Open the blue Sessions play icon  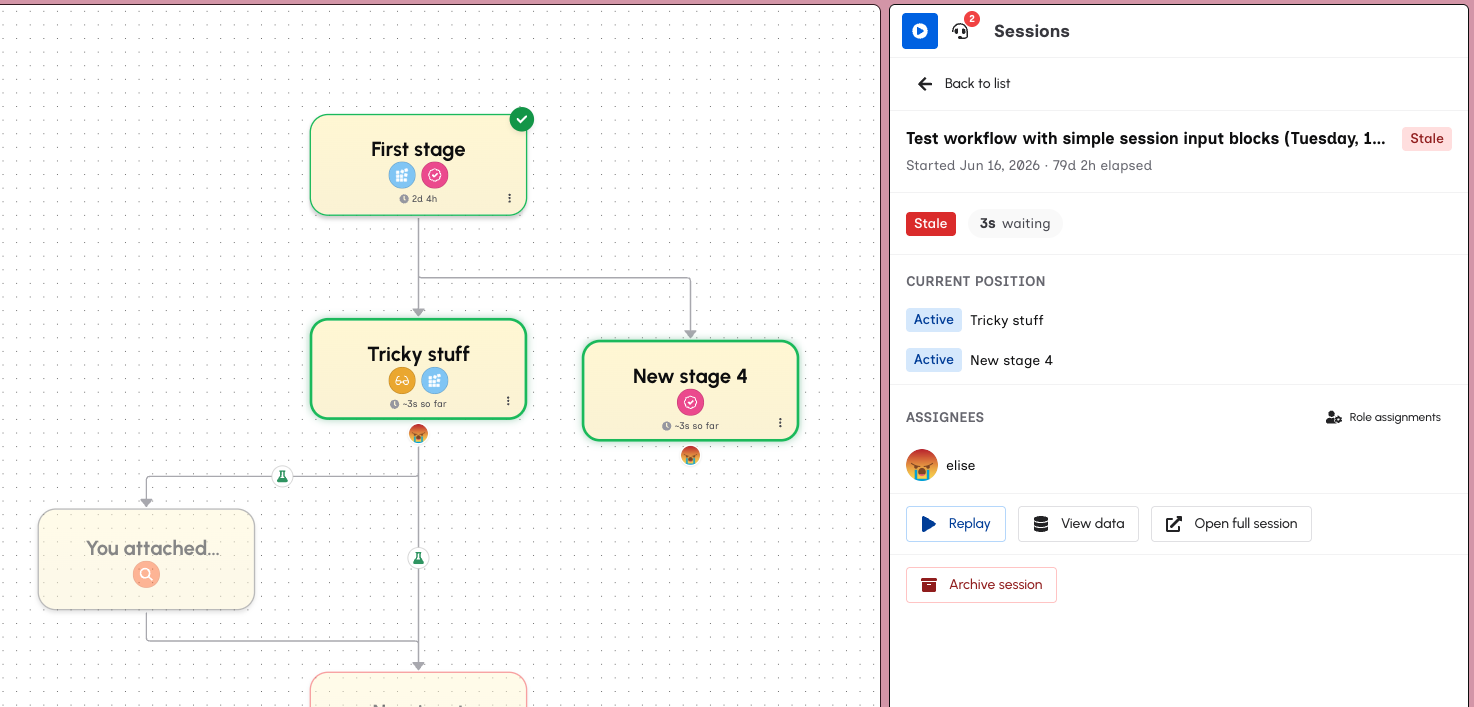pyautogui.click(x=919, y=31)
